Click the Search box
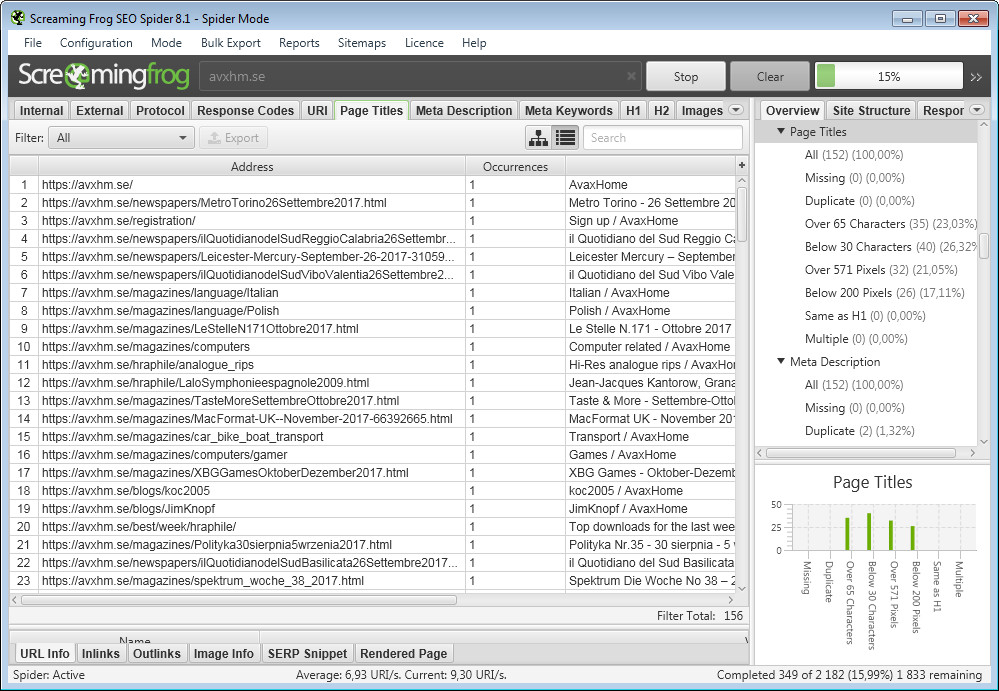This screenshot has height=691, width=999. tap(663, 138)
